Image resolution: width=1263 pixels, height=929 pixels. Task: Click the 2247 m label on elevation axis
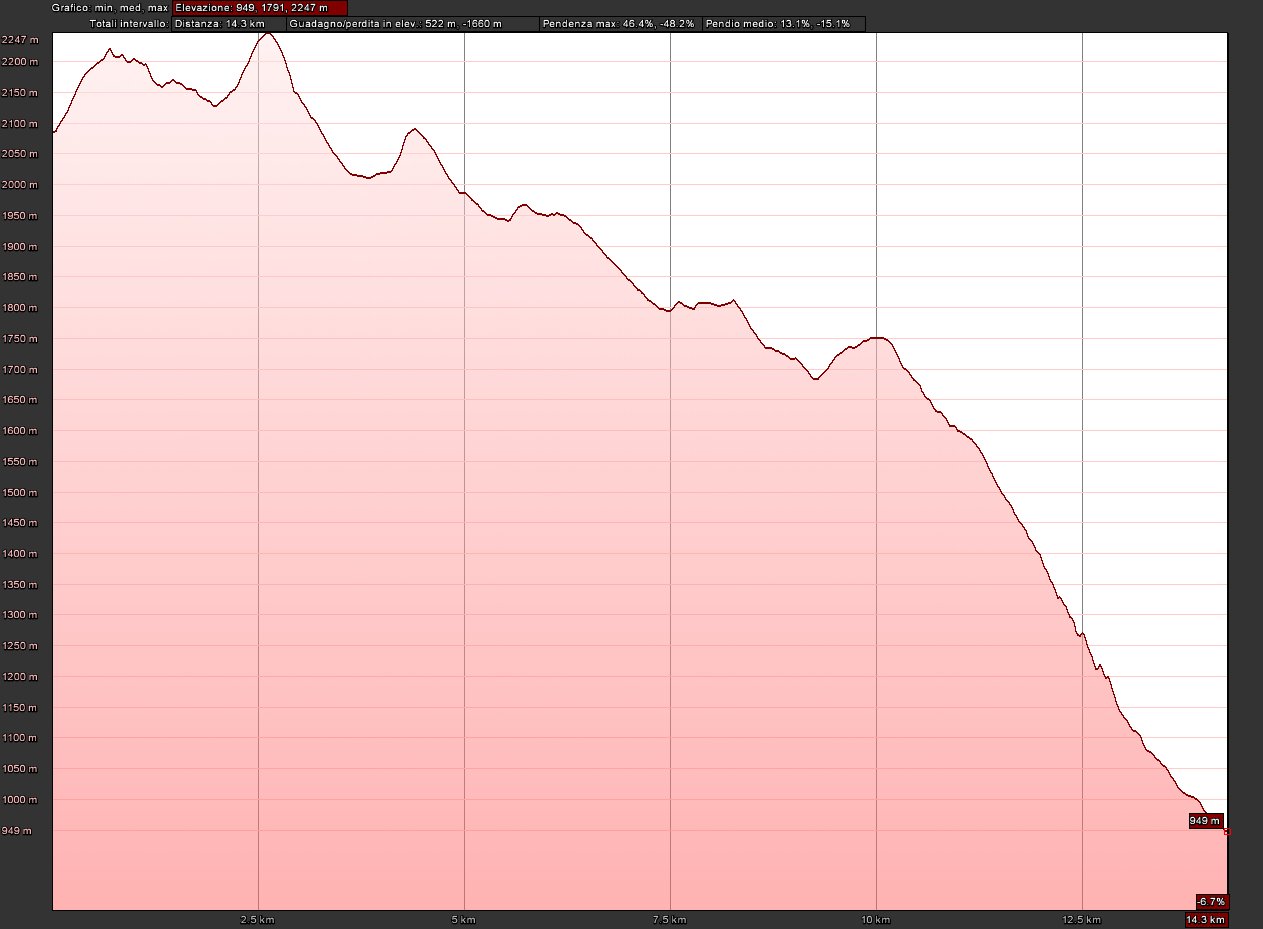tap(20, 40)
